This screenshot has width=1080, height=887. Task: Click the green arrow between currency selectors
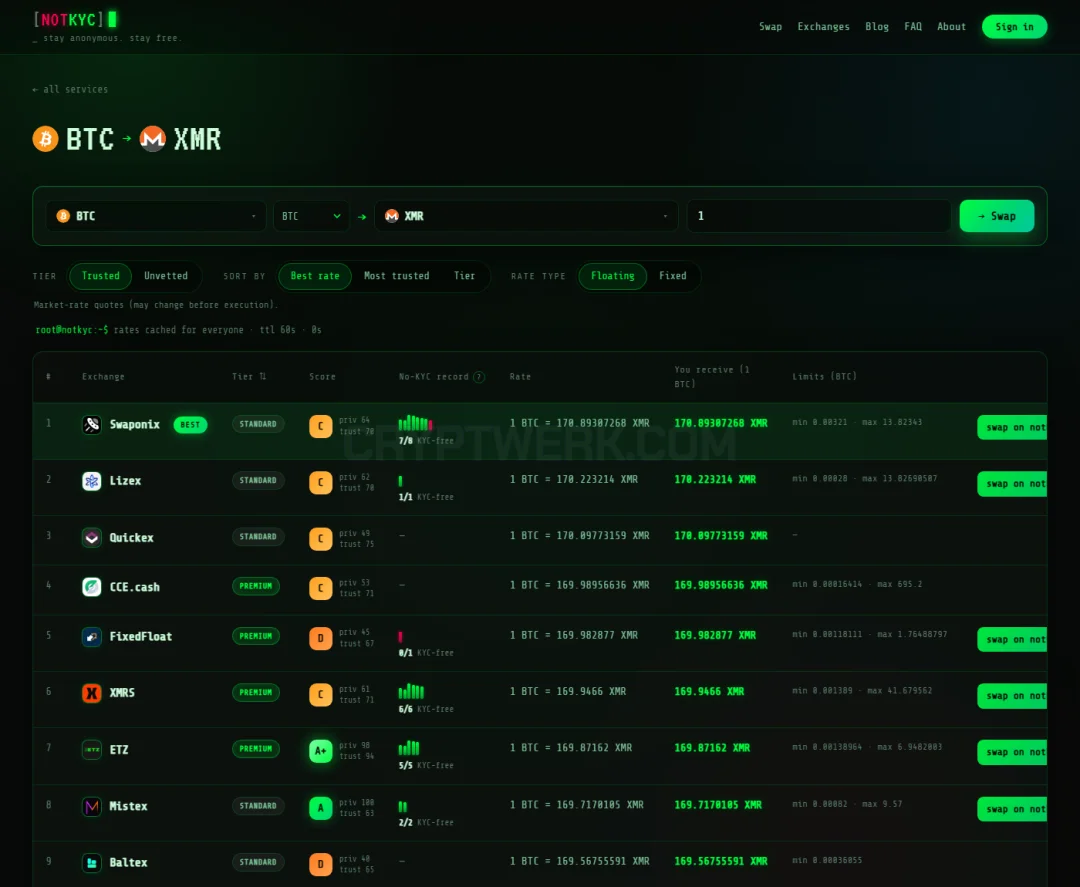coord(362,216)
